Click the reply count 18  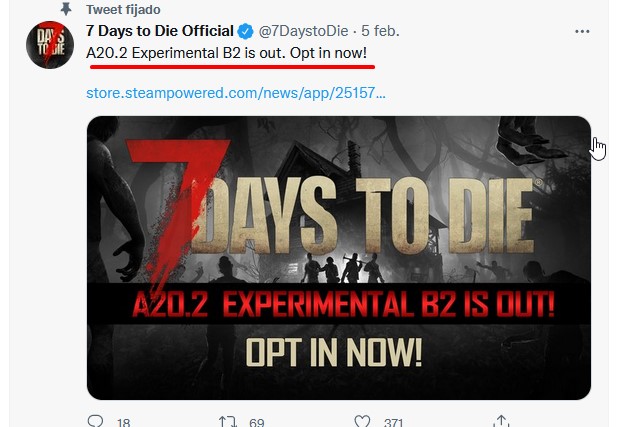click(124, 422)
